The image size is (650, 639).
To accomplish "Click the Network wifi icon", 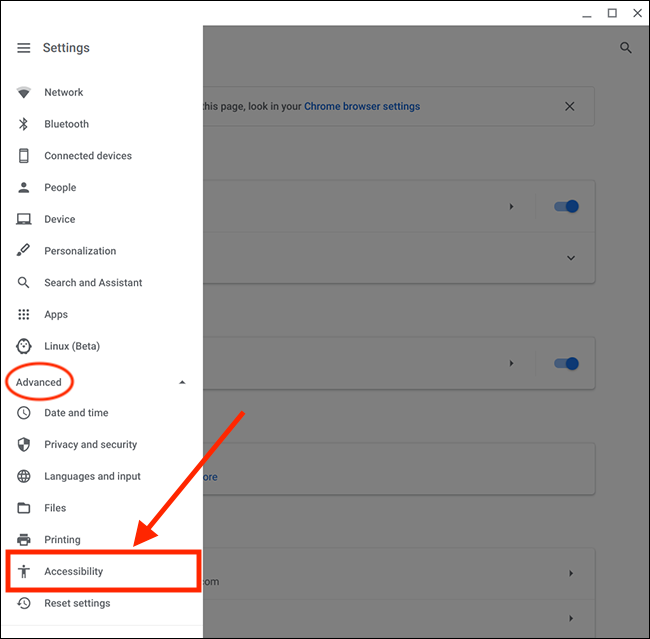I will click(24, 93).
